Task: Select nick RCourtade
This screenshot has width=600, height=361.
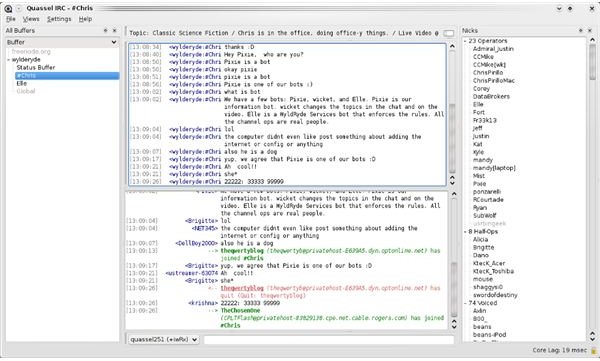Action: 488,200
